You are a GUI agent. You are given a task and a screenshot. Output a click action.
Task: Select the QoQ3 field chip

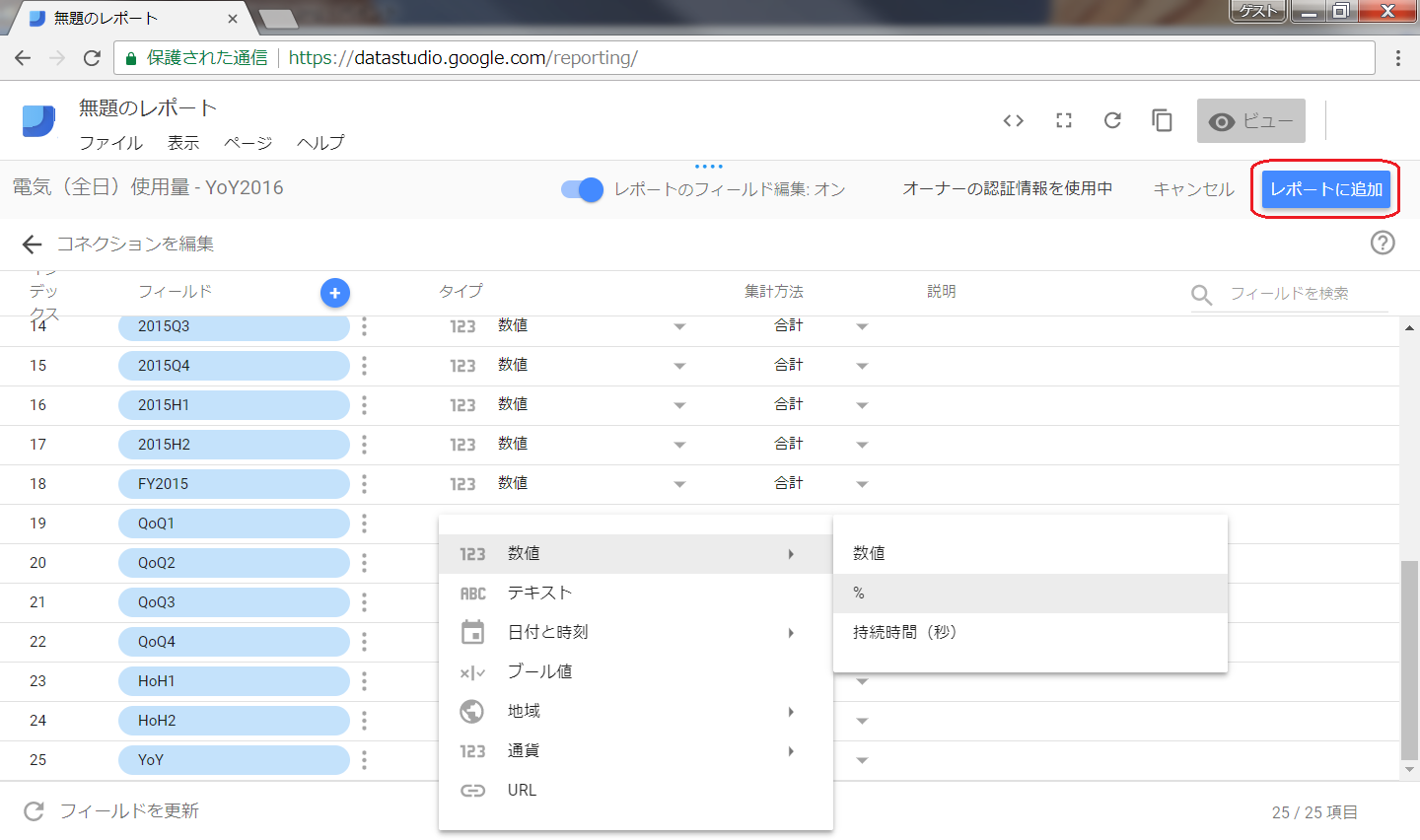tap(234, 602)
